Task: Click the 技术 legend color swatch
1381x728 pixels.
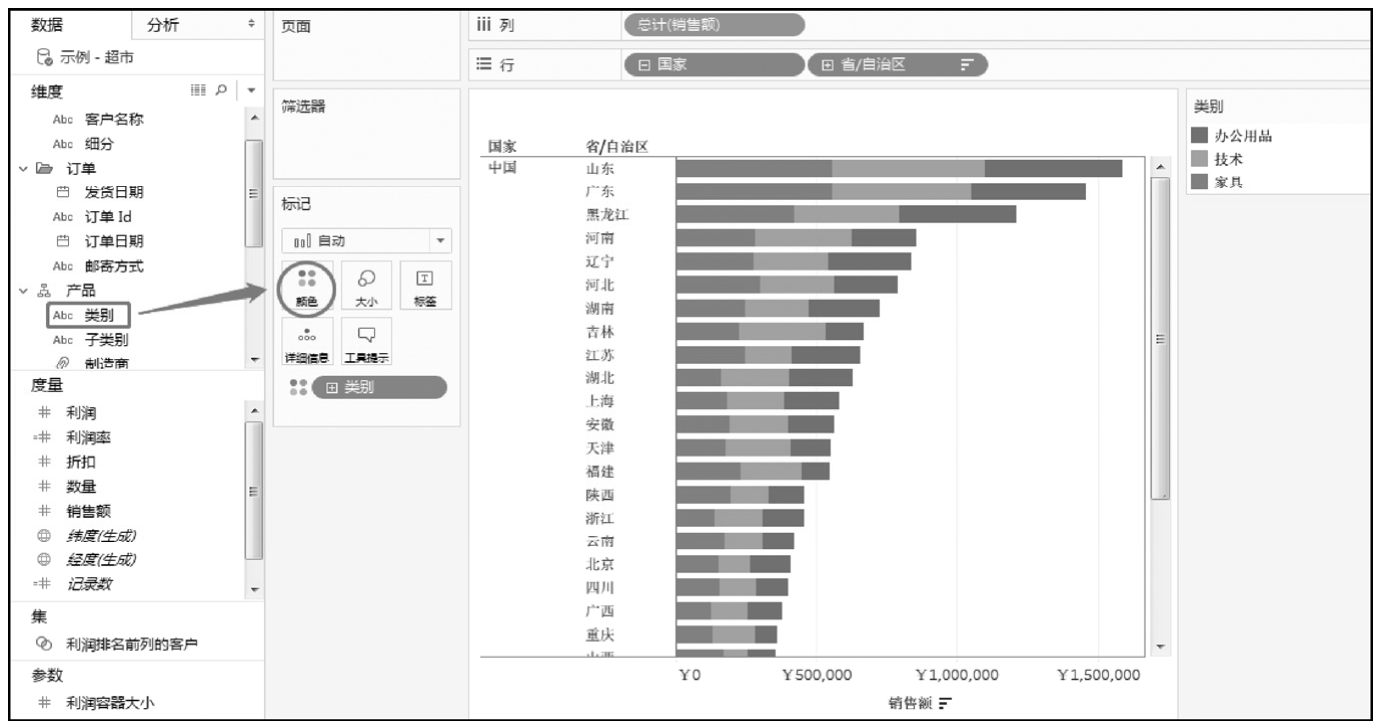Action: click(1200, 159)
